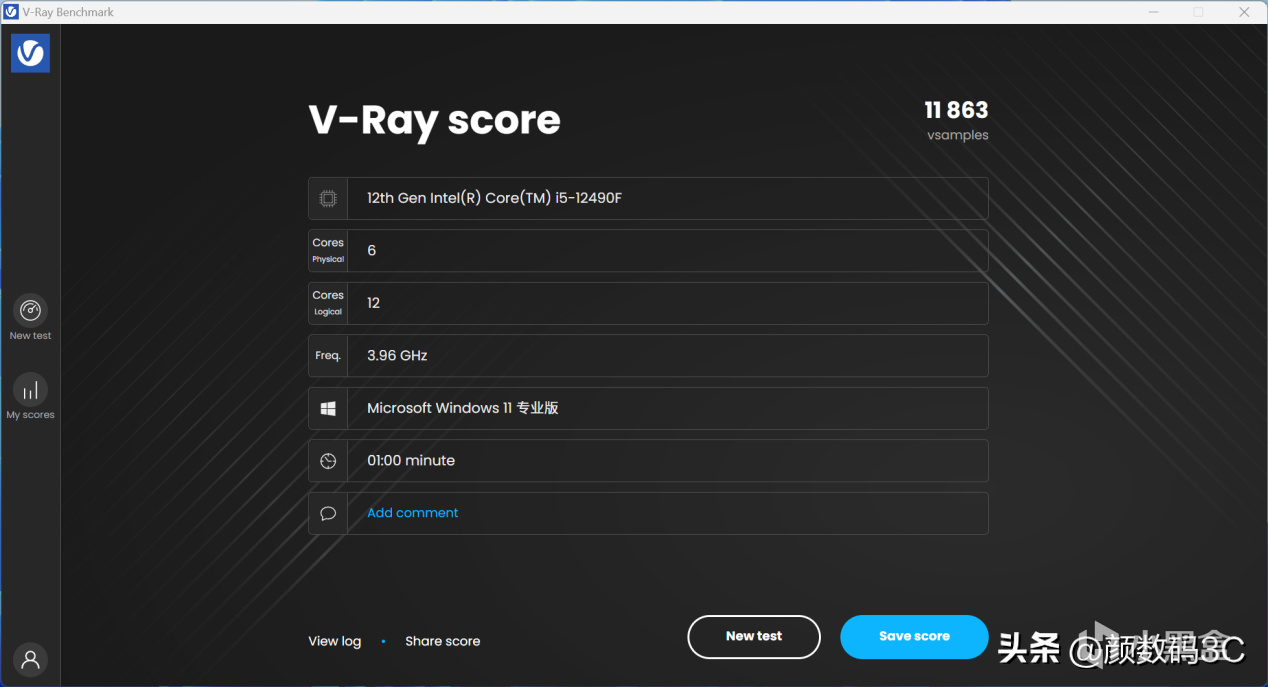Click the vsamples unit label
Screen dimensions: 1268x687
pyautogui.click(x=957, y=135)
